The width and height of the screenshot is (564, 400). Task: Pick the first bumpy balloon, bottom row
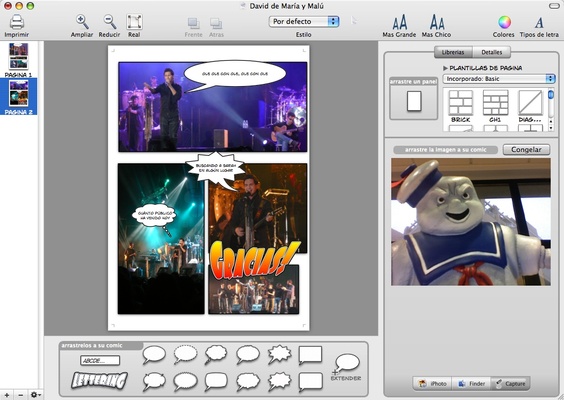point(154,381)
